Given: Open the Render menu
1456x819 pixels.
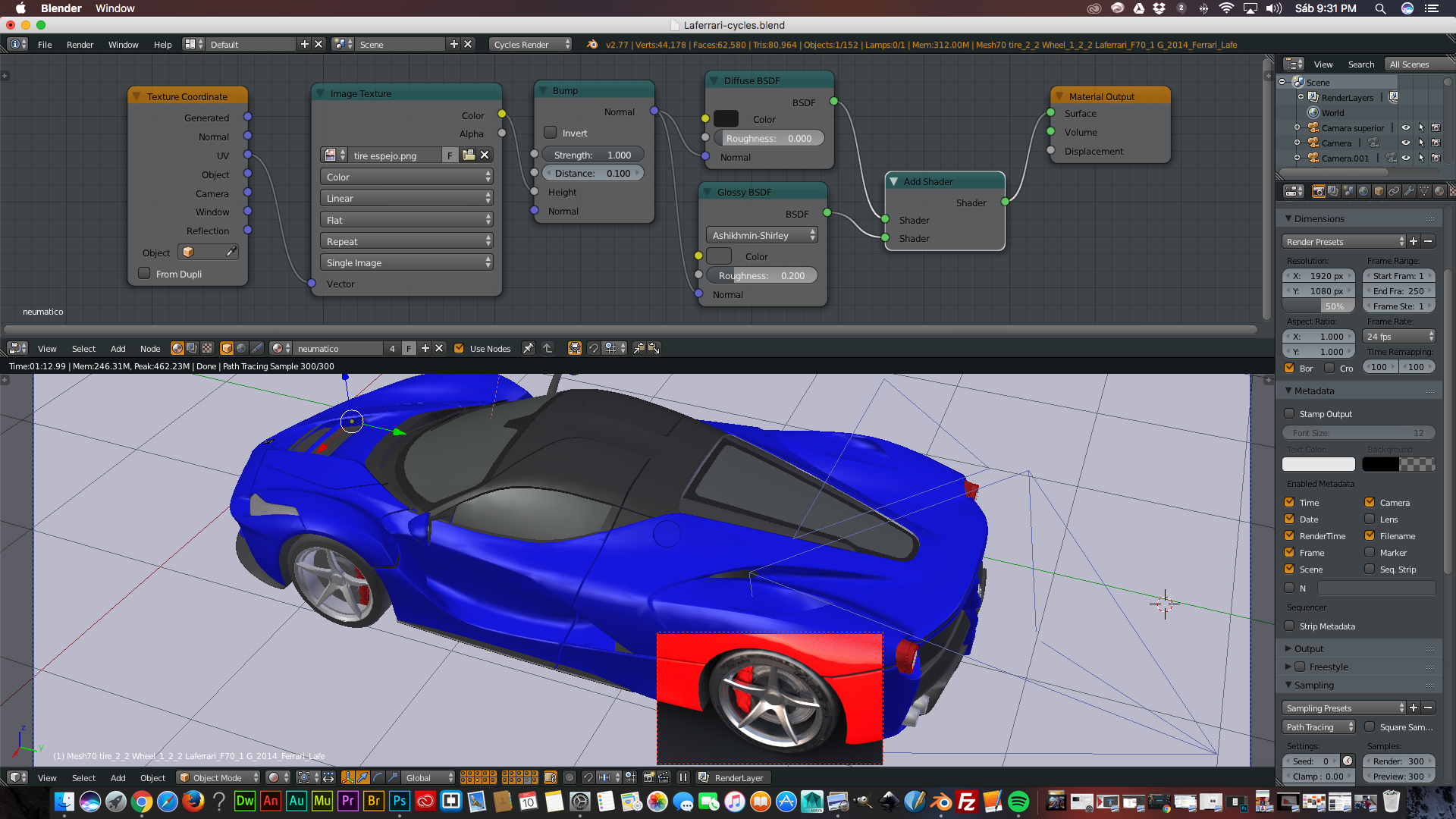Looking at the screenshot, I should pyautogui.click(x=80, y=45).
